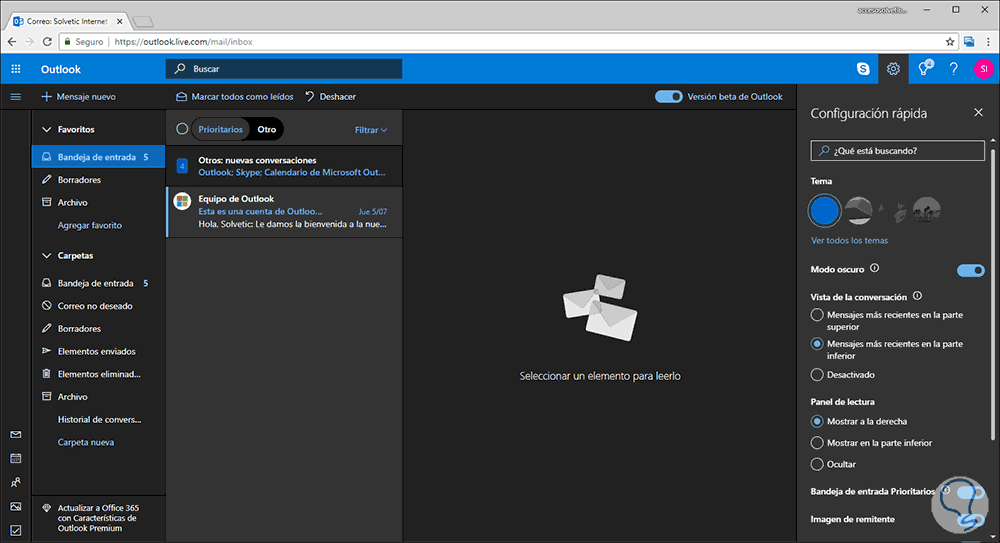Open the Tasks checkmark module icon
This screenshot has width=1000, height=543.
coord(16,530)
